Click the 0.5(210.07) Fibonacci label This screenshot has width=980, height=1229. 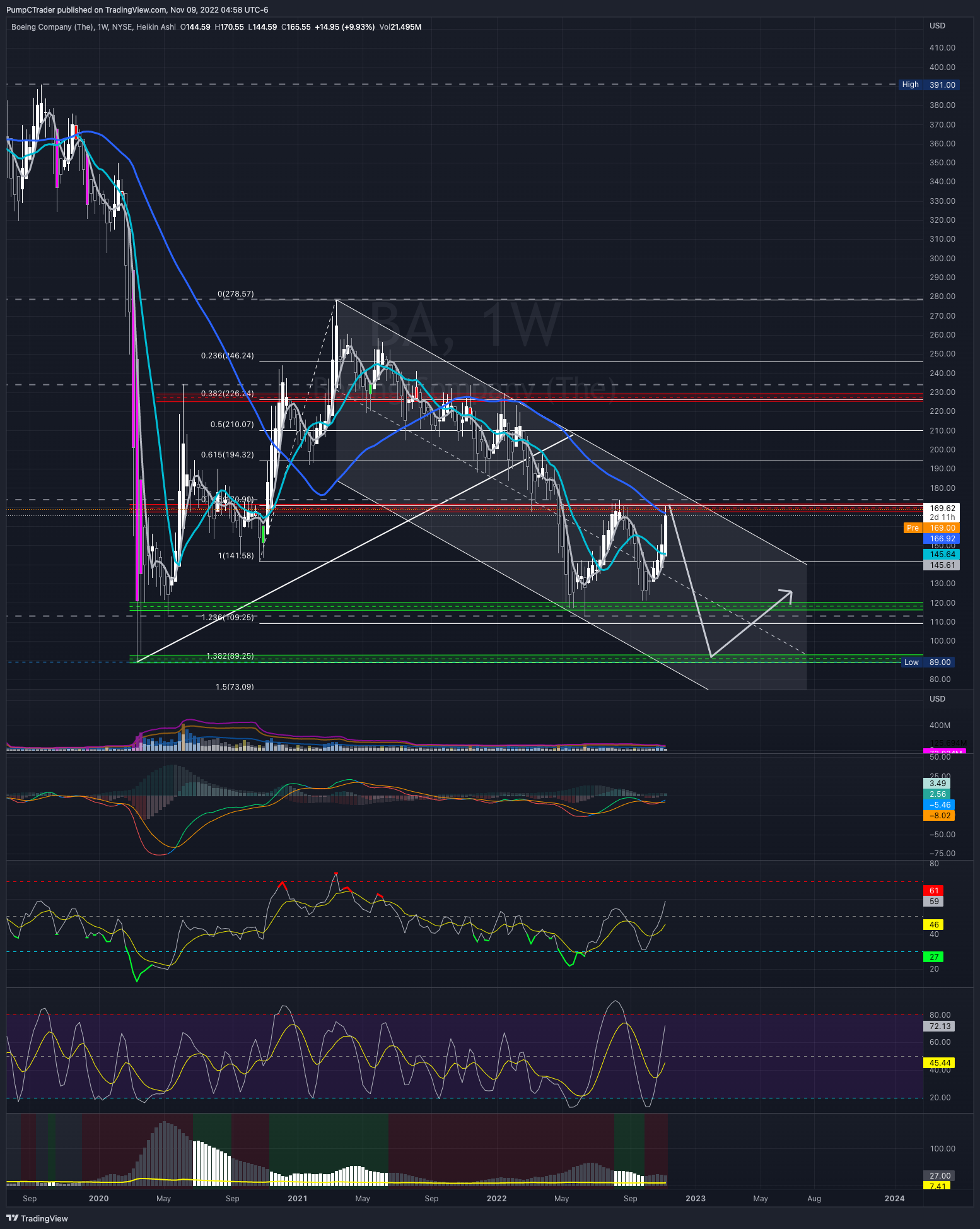tap(232, 425)
